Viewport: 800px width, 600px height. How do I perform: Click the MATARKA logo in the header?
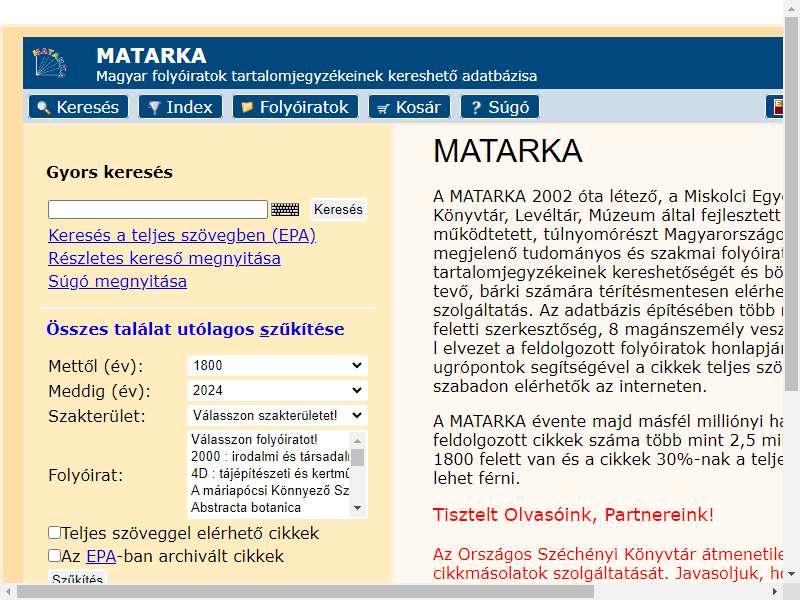49,63
